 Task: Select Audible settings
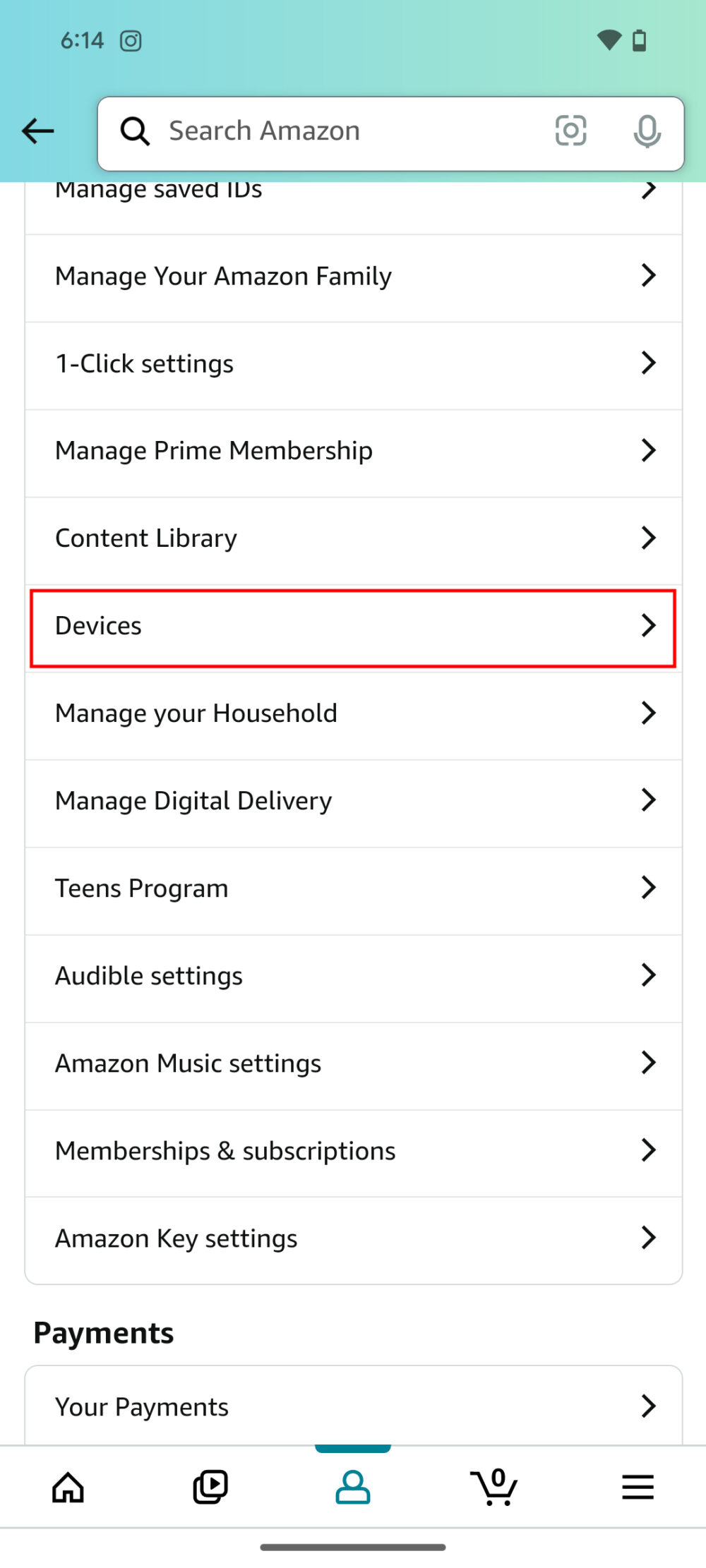[353, 975]
